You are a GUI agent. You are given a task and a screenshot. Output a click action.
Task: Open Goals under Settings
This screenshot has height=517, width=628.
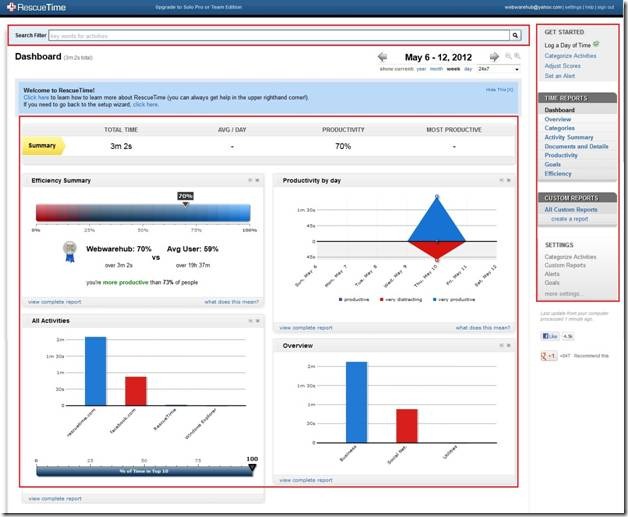(552, 283)
